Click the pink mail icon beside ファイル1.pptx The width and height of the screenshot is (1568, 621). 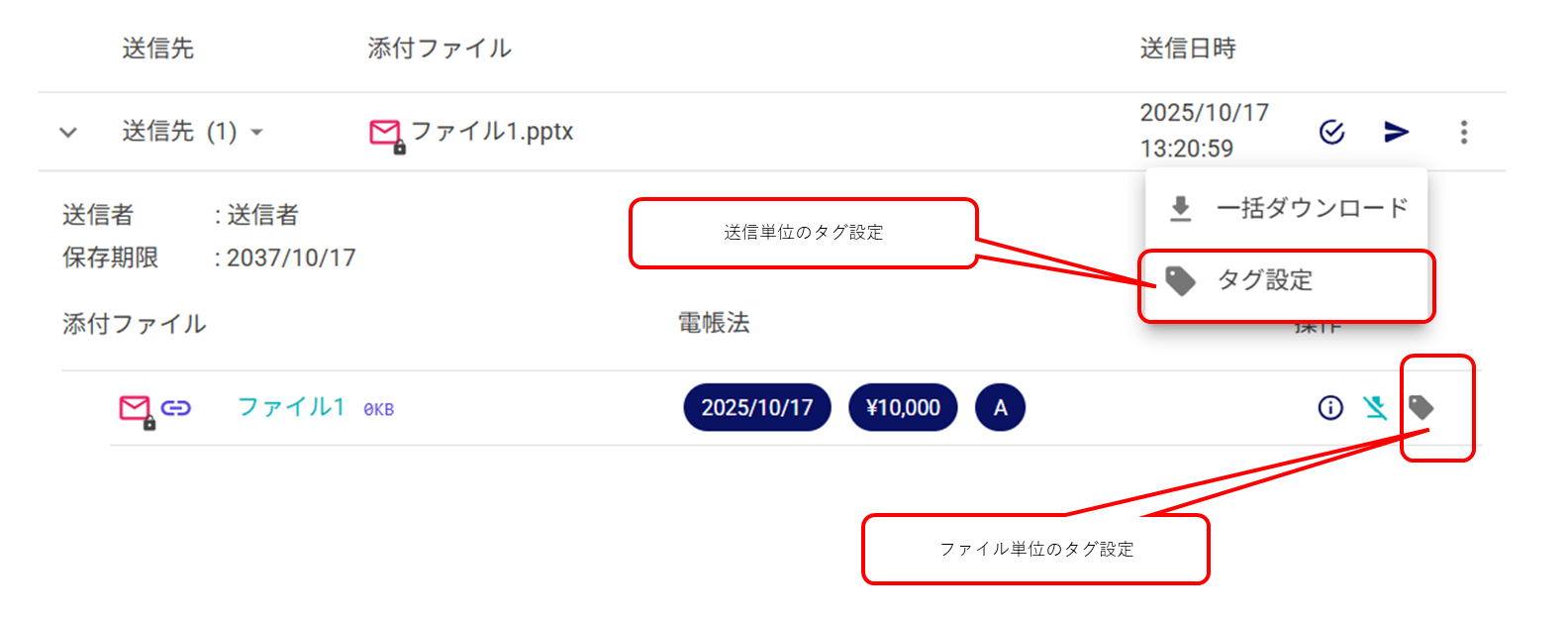point(385,133)
